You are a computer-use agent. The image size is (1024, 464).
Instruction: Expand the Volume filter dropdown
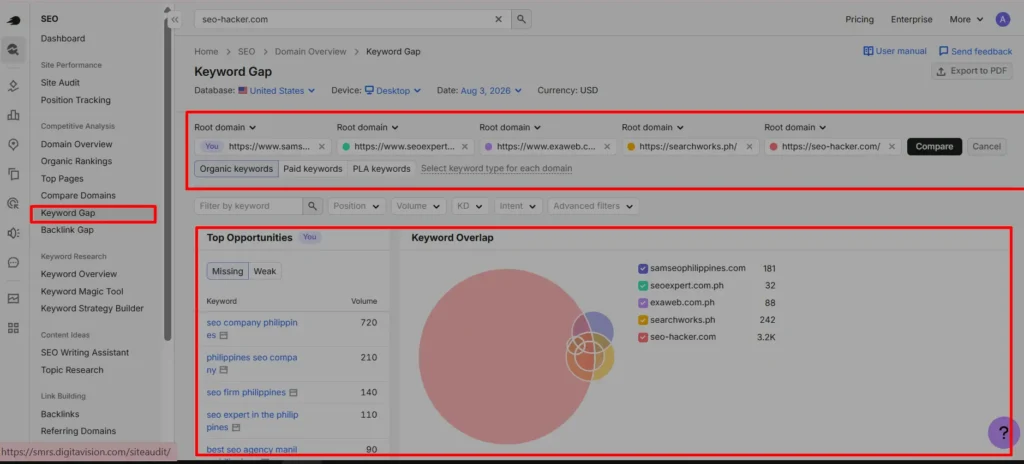419,206
